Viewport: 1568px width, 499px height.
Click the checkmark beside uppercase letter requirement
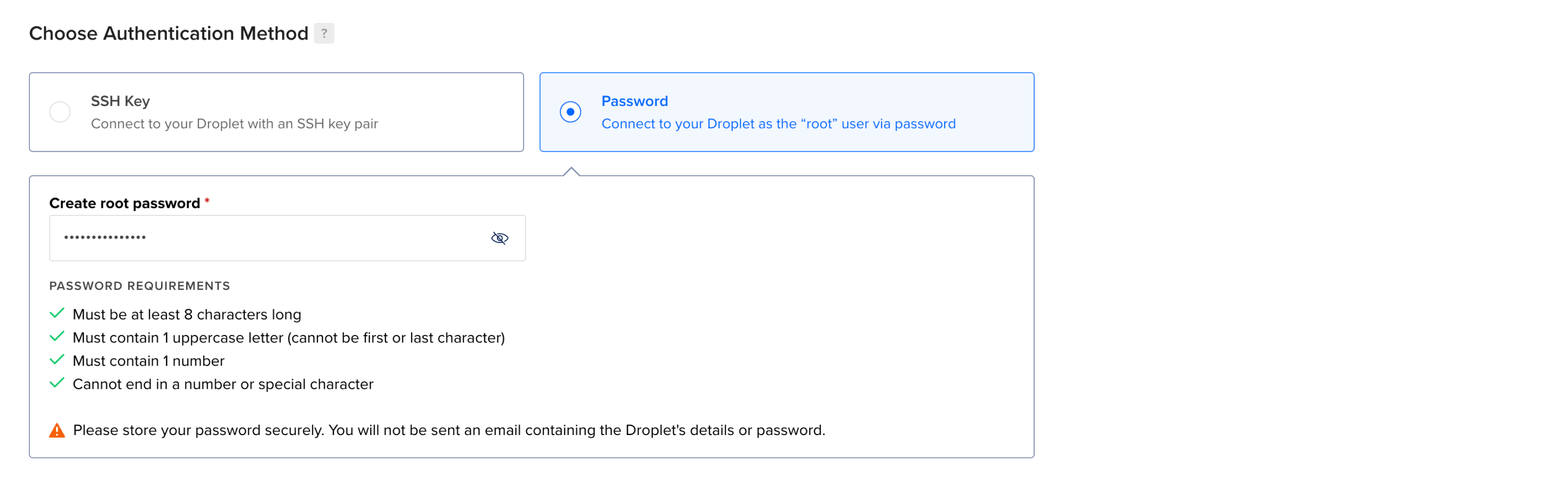57,336
